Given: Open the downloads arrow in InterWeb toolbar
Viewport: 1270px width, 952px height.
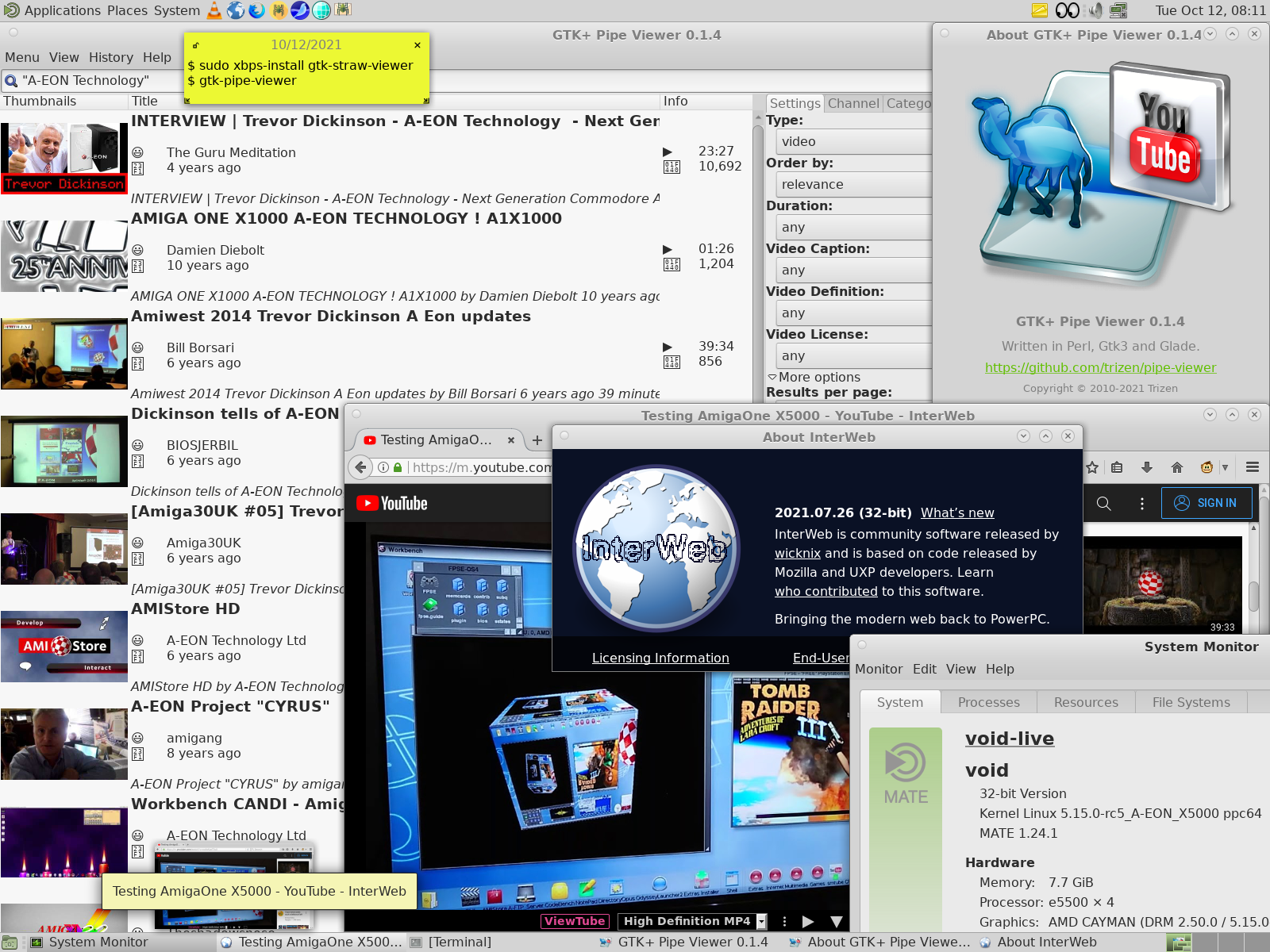Looking at the screenshot, I should point(1147,467).
